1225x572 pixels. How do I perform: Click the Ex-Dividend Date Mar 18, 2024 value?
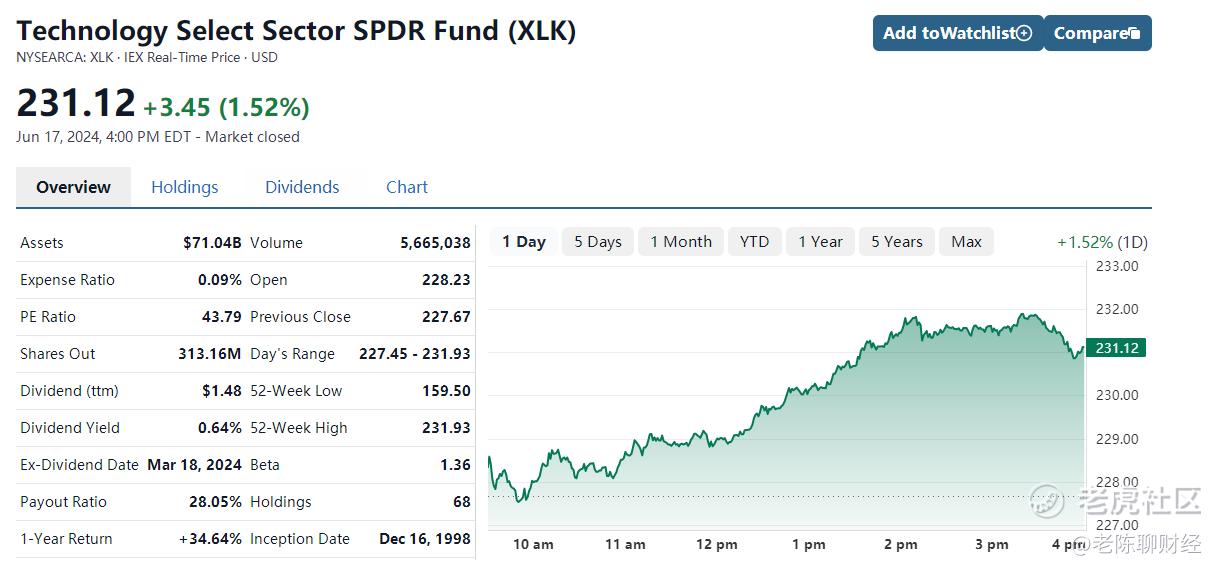[194, 465]
